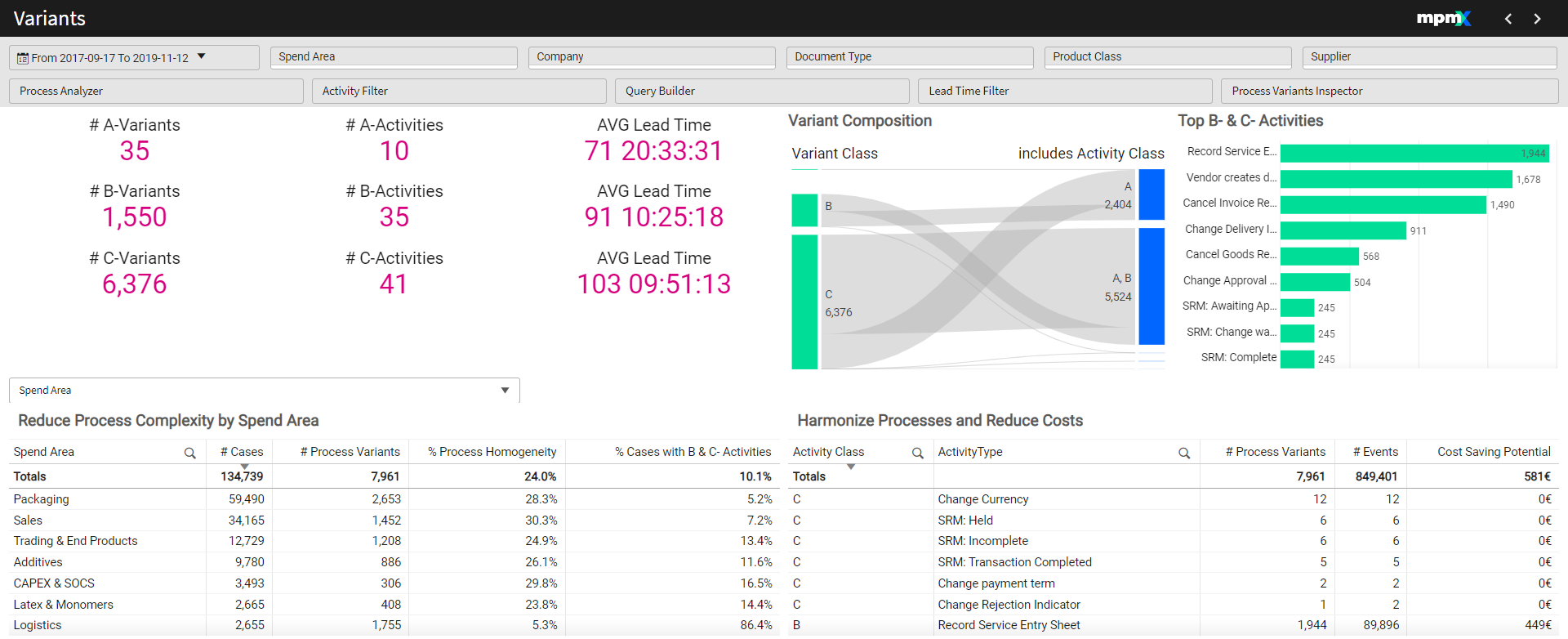Select the Logistics row

tap(393, 625)
